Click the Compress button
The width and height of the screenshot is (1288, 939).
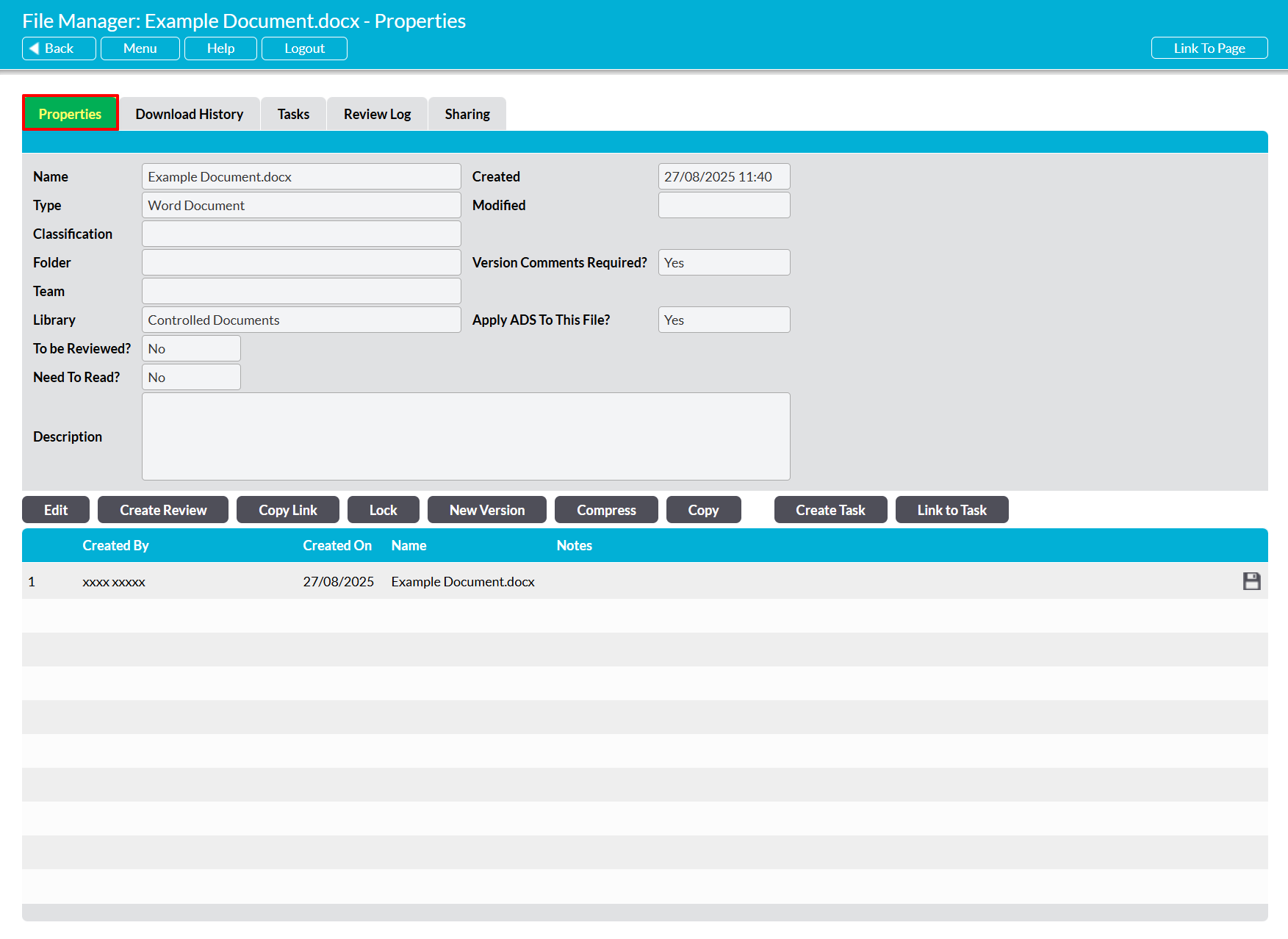(x=606, y=510)
